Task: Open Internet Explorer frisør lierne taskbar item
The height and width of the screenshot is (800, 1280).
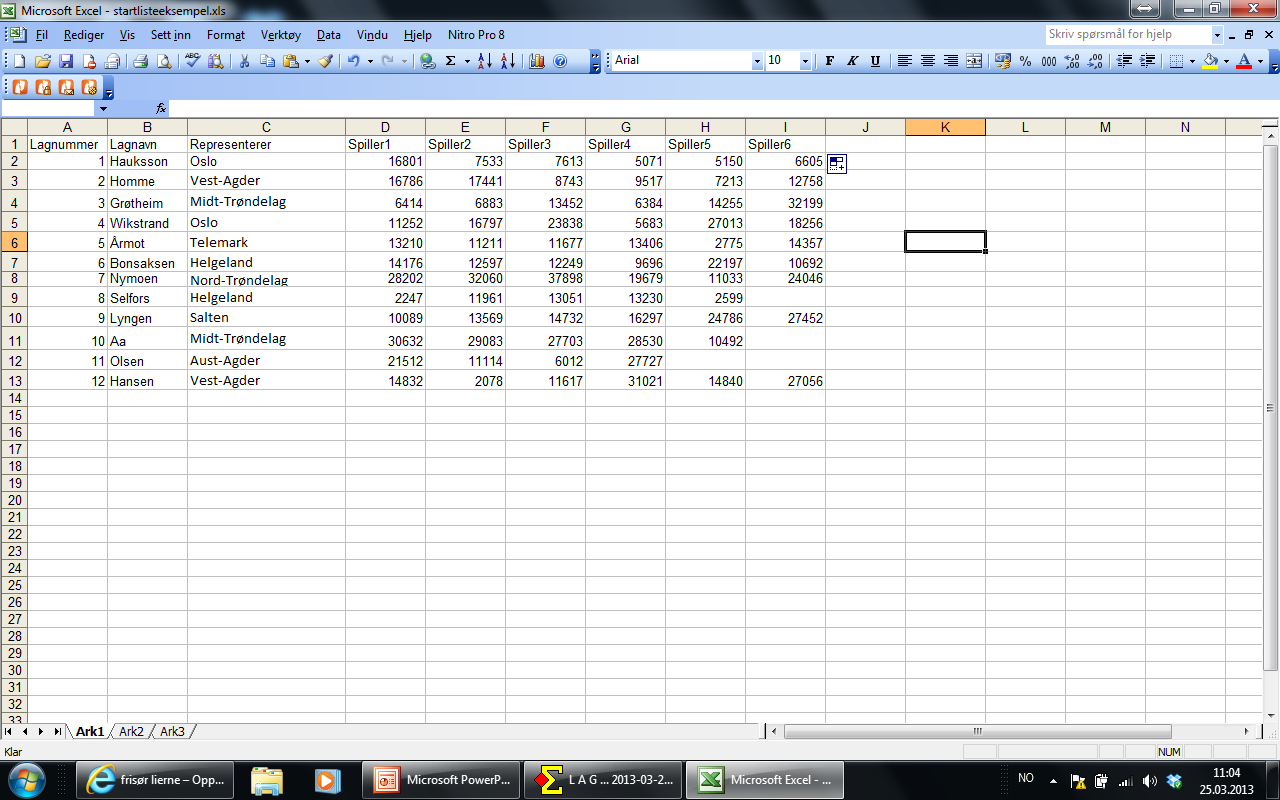Action: pyautogui.click(x=157, y=779)
